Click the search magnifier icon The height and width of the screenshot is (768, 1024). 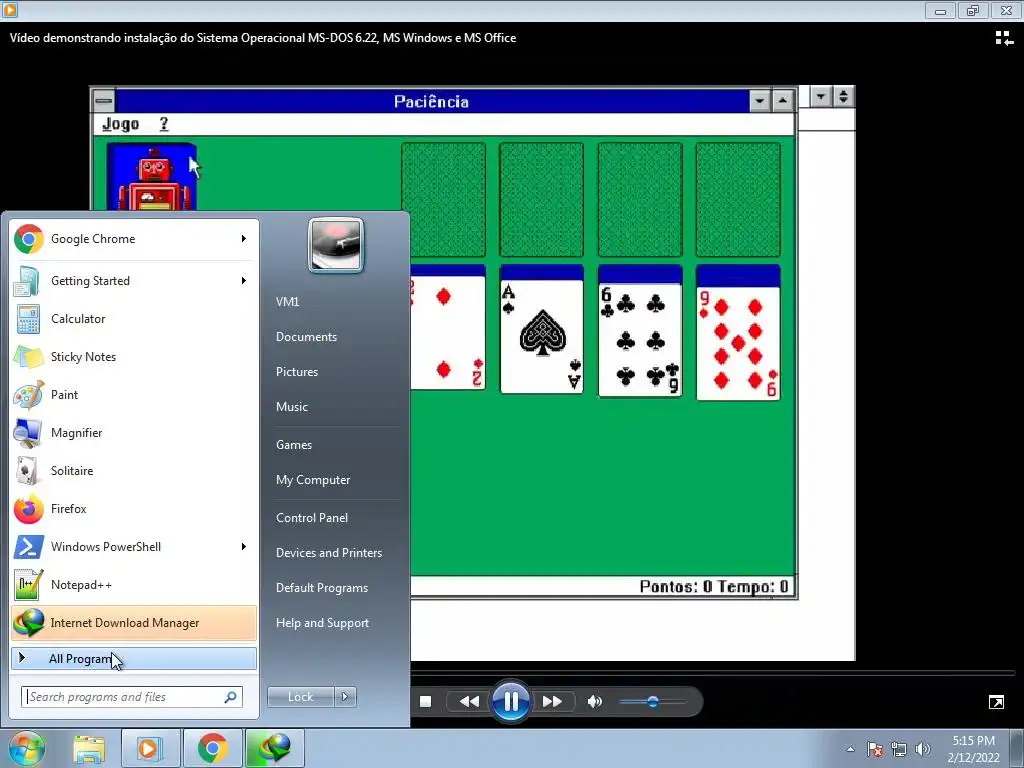click(231, 697)
